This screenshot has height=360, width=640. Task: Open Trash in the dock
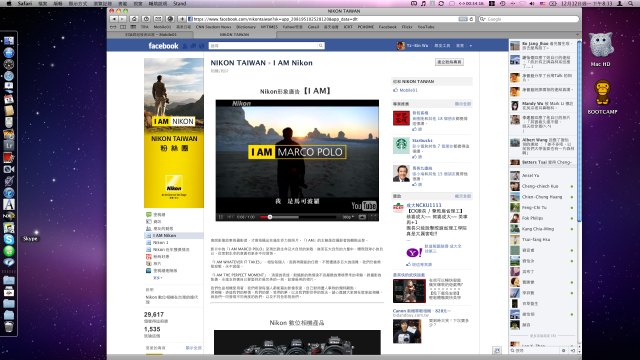click(9, 327)
